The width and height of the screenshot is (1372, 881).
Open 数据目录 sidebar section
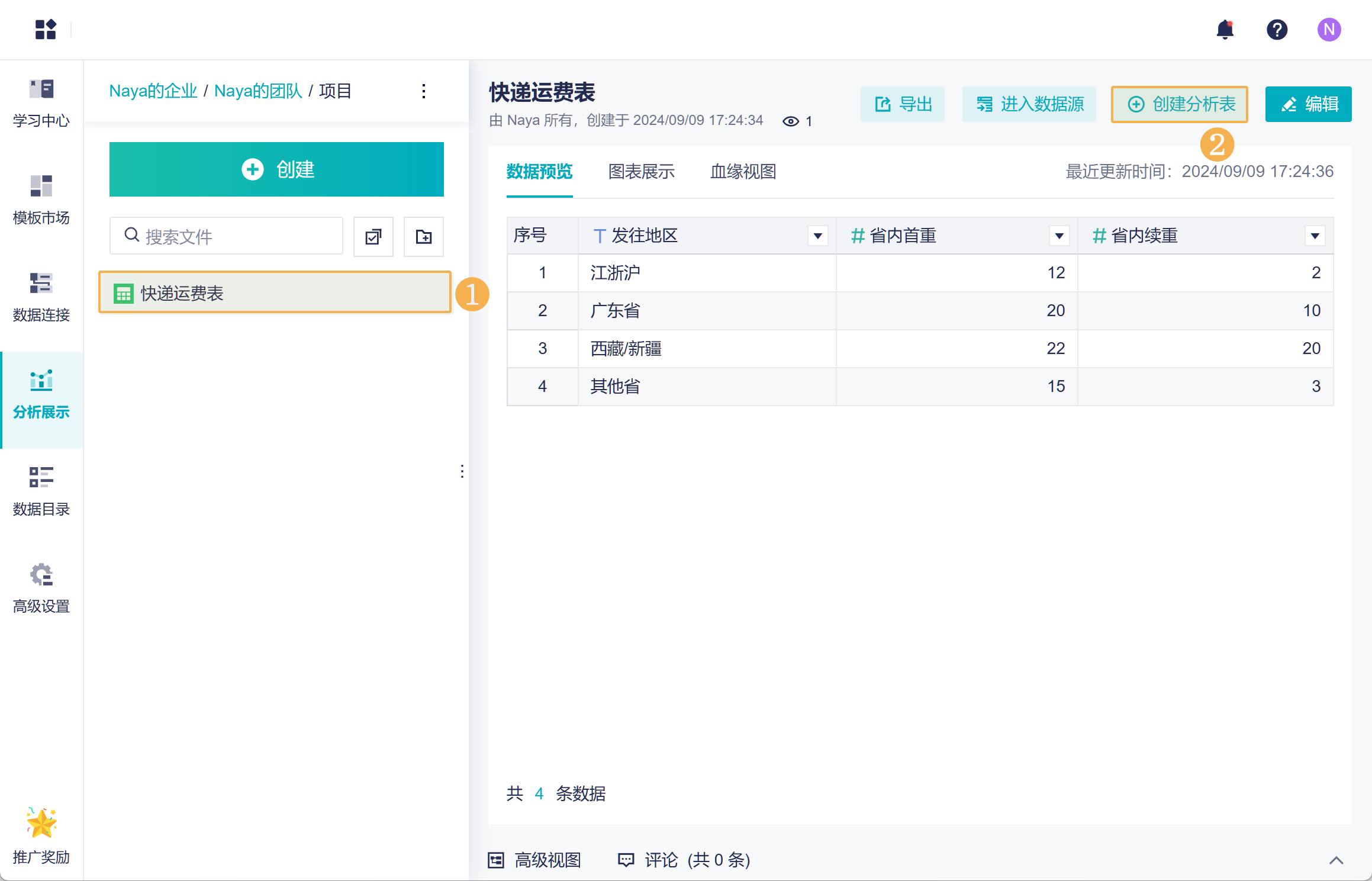point(41,491)
